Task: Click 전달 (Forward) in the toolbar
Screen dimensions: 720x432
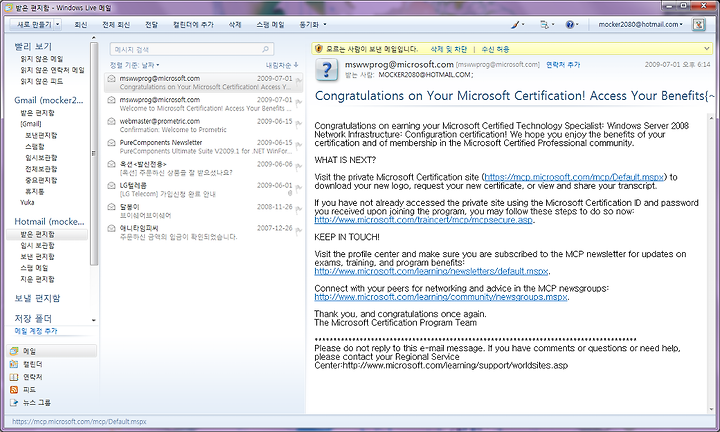Action: [152, 24]
